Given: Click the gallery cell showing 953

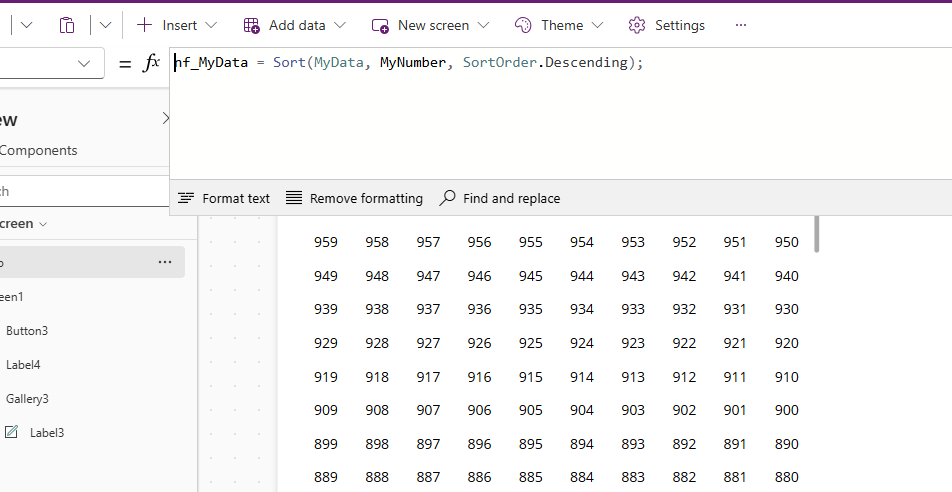Looking at the screenshot, I should [633, 242].
